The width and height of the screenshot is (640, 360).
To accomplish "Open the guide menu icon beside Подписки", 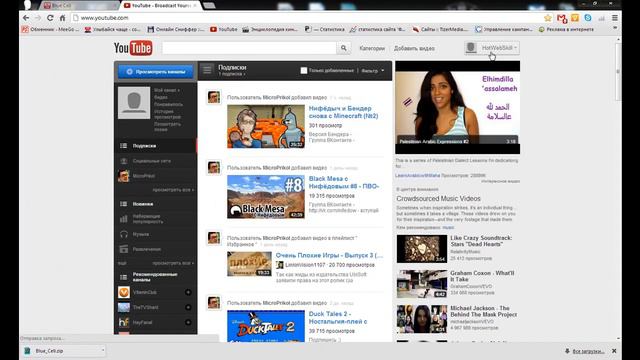I will tap(207, 70).
